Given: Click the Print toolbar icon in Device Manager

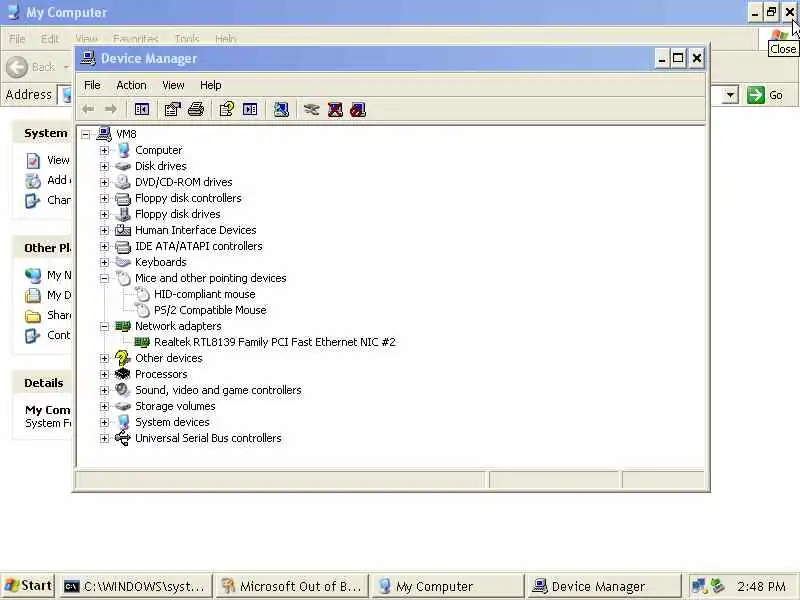Looking at the screenshot, I should (x=196, y=109).
